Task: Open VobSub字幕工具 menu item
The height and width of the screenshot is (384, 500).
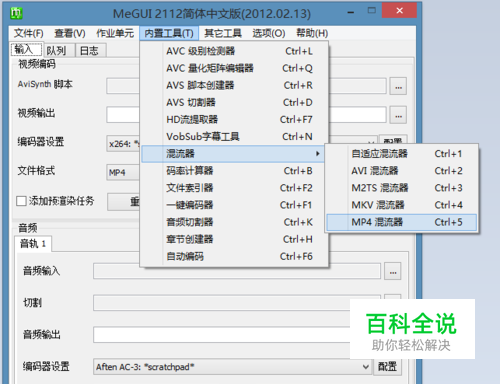Action: click(234, 137)
